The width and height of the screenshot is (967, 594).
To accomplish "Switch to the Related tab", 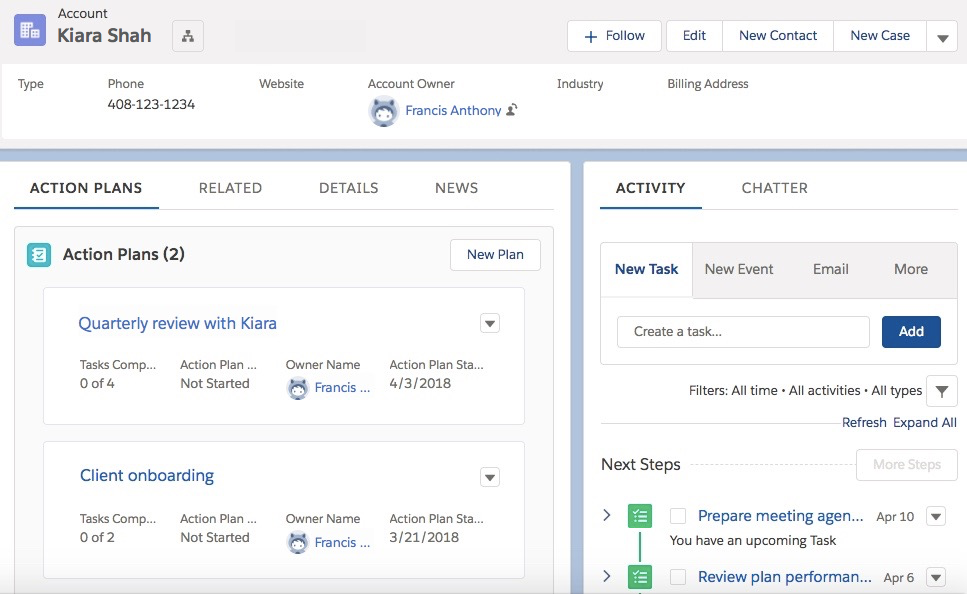I will pyautogui.click(x=230, y=188).
